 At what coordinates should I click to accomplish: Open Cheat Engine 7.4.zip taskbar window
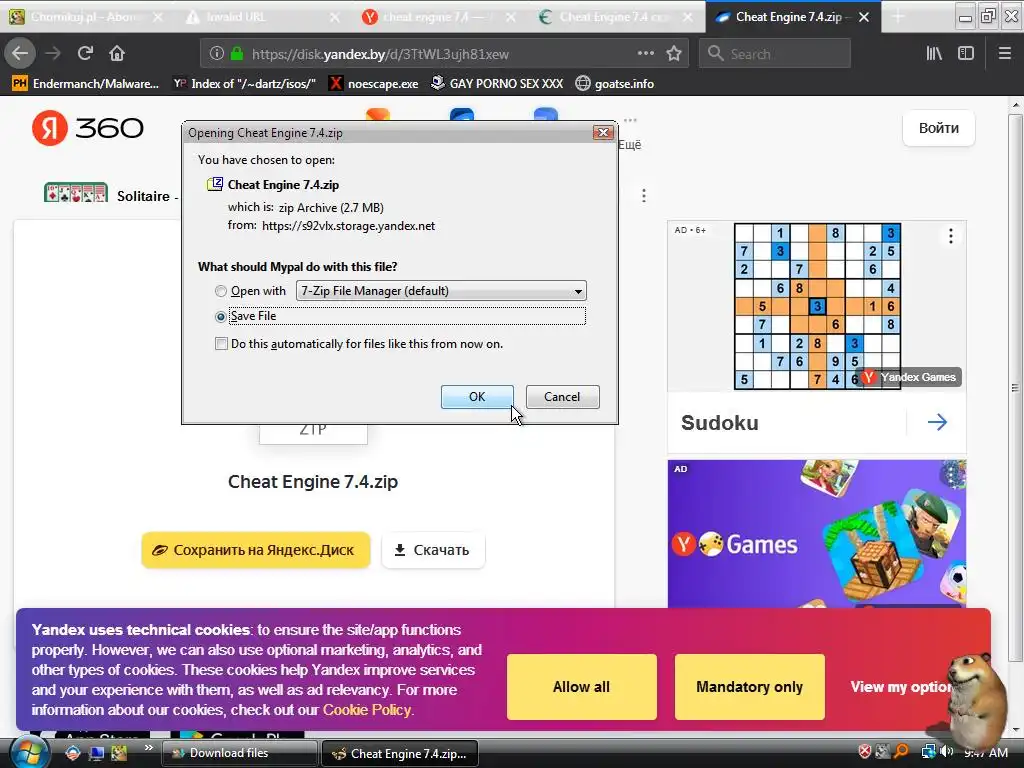tap(400, 753)
